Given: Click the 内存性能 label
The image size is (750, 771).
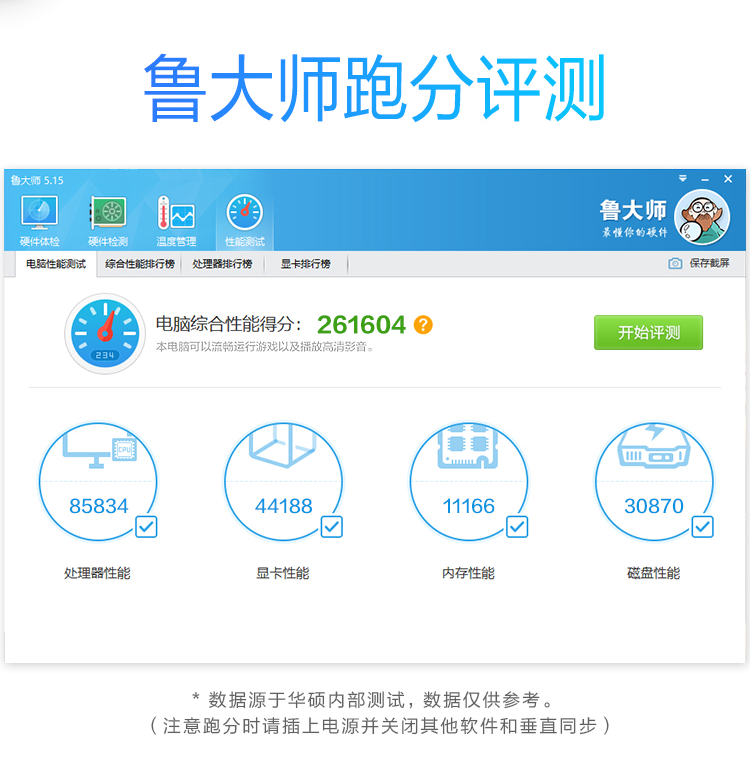Looking at the screenshot, I should click(x=468, y=573).
